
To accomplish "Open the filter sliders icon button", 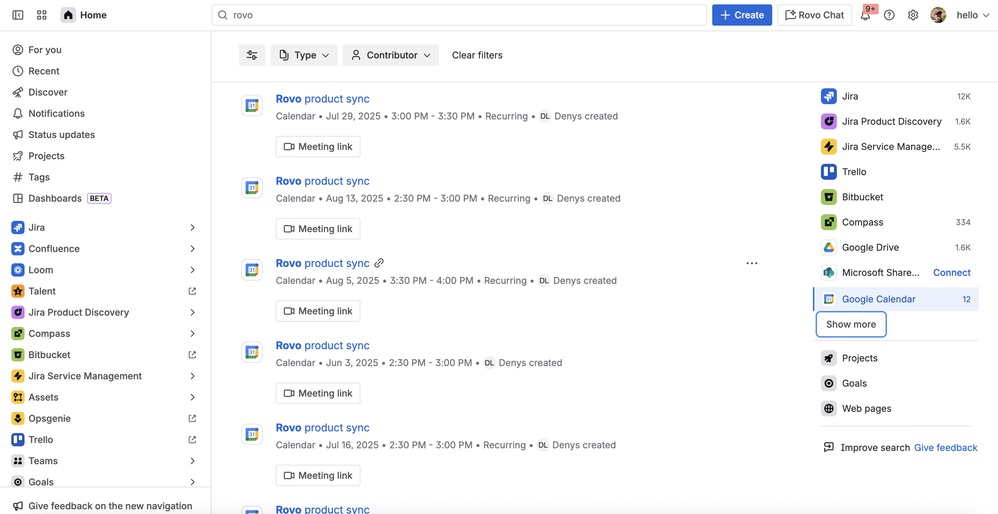I will pos(252,55).
